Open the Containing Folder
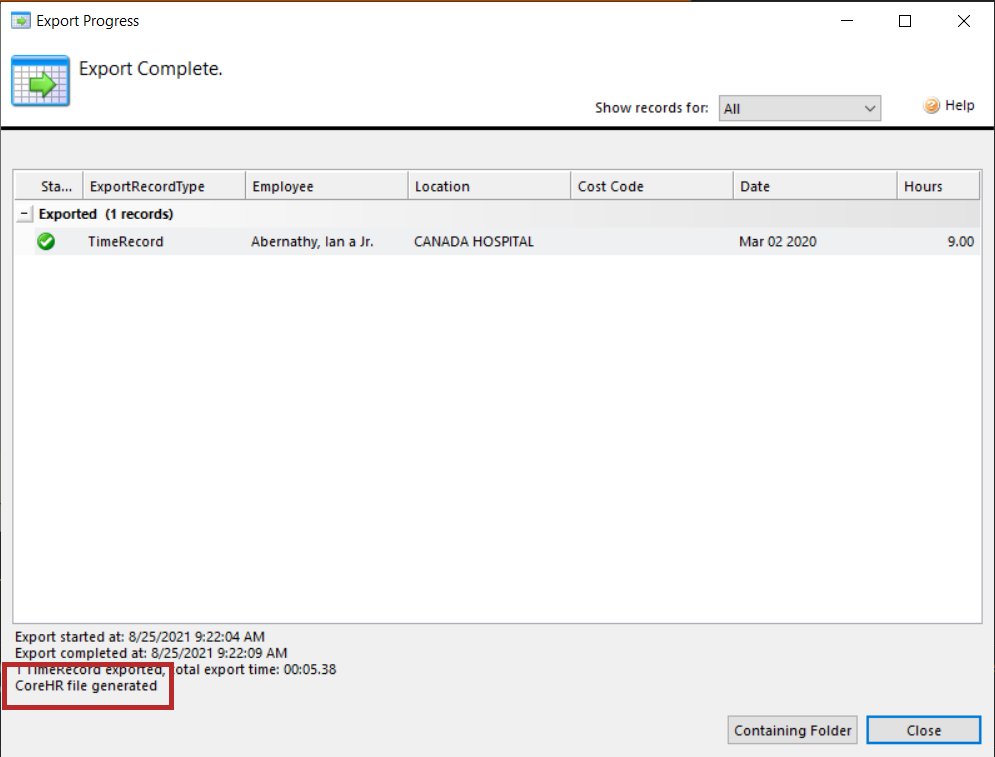The image size is (995, 757). [x=793, y=730]
